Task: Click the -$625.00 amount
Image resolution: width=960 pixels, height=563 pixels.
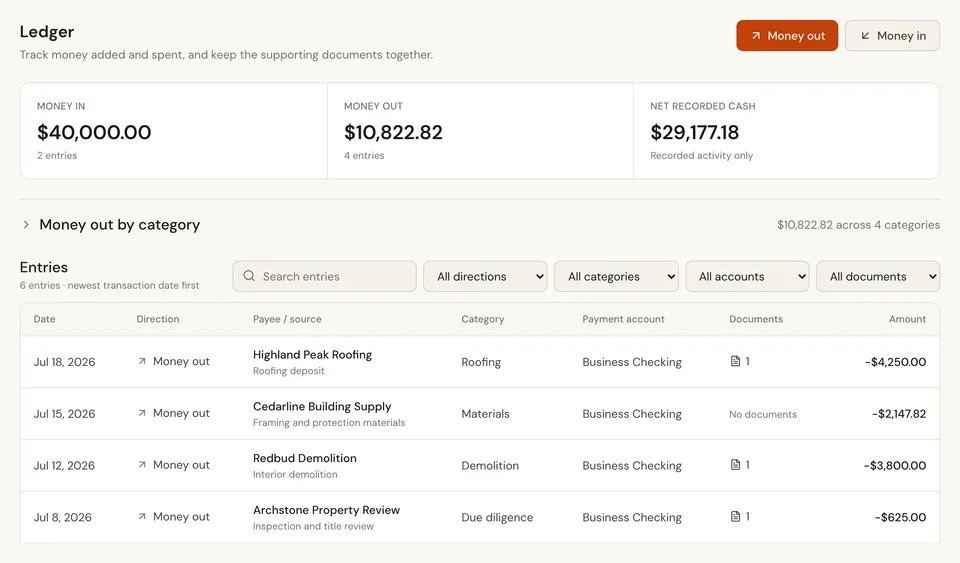Action: [x=900, y=517]
